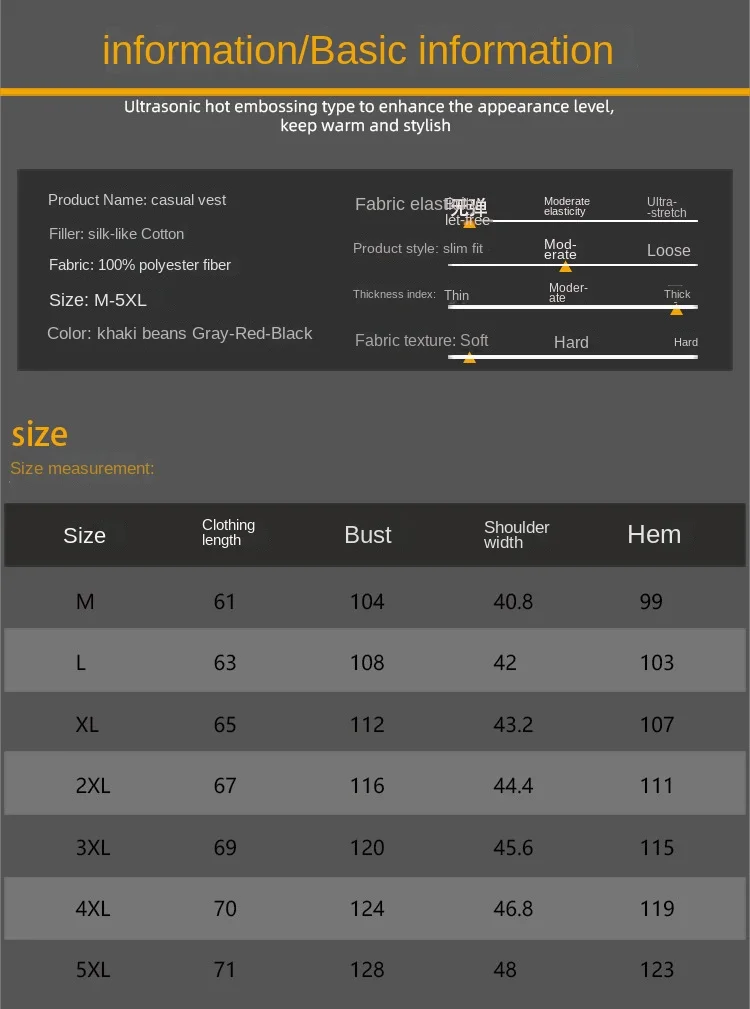The image size is (750, 1009).
Task: Click the Thickness index slider track
Action: click(x=572, y=307)
